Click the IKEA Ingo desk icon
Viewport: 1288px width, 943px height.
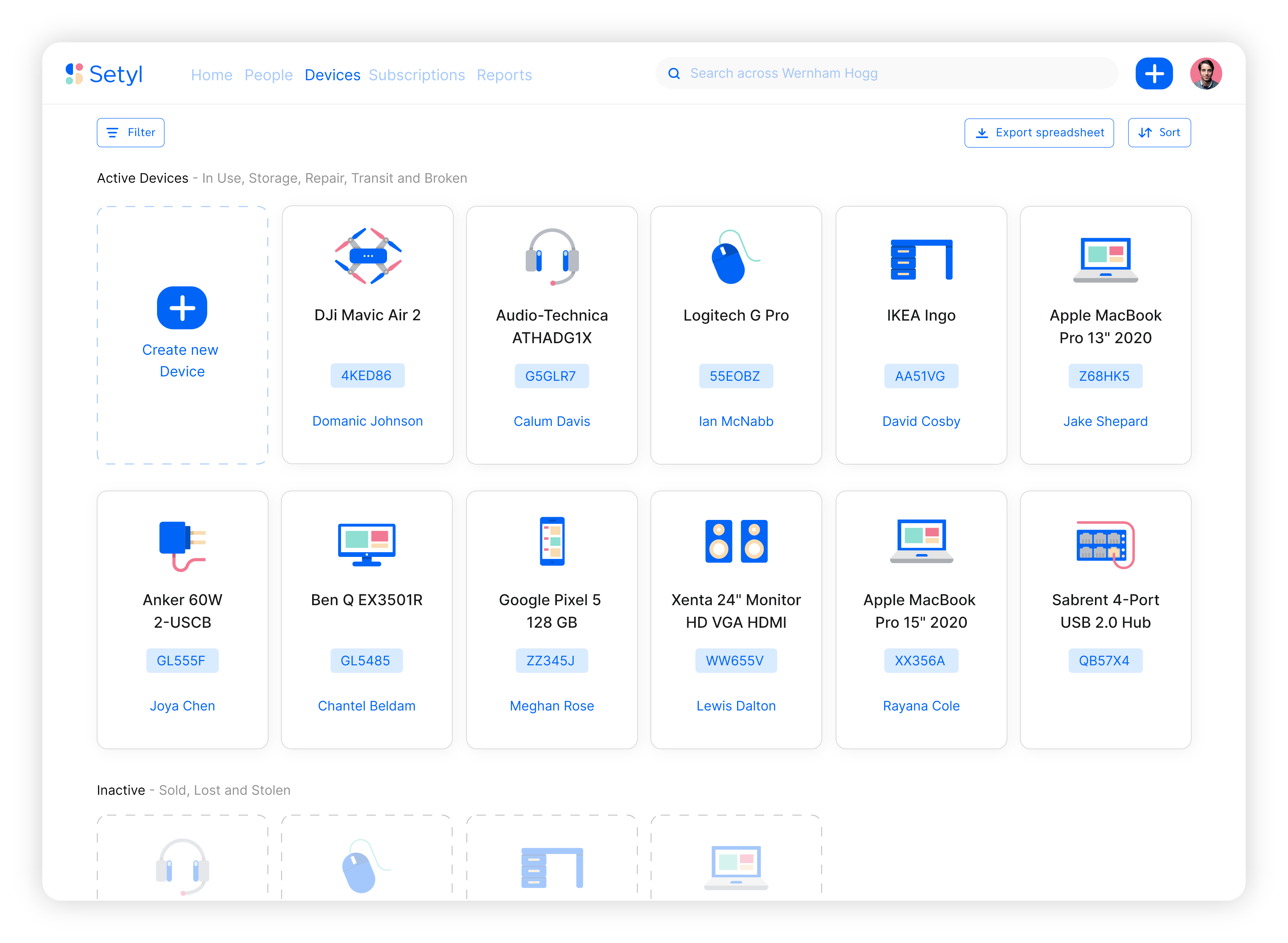(920, 259)
